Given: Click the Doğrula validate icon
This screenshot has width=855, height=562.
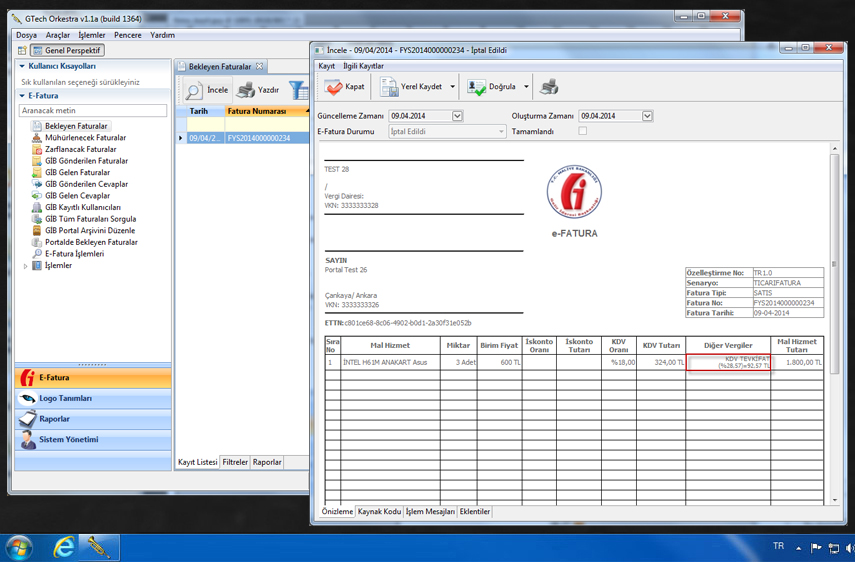Looking at the screenshot, I should tap(477, 88).
